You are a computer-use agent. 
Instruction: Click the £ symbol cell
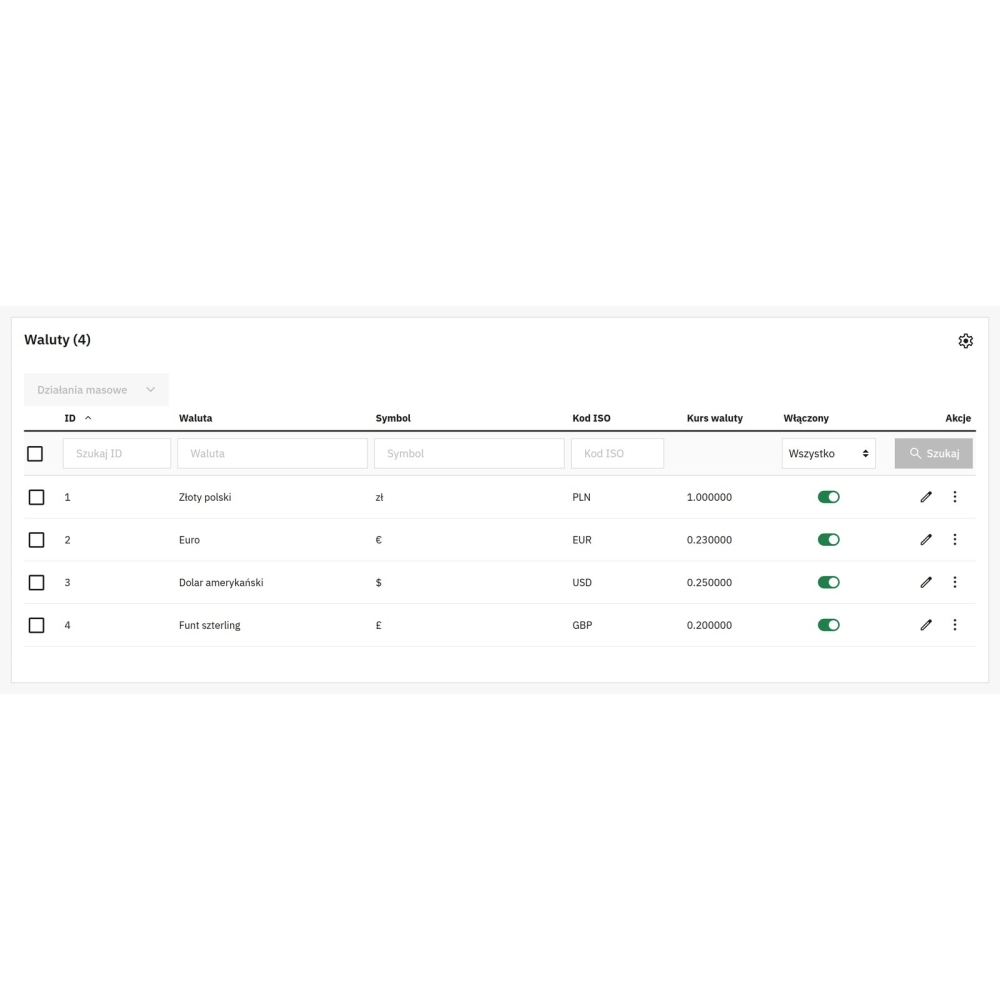coord(379,625)
